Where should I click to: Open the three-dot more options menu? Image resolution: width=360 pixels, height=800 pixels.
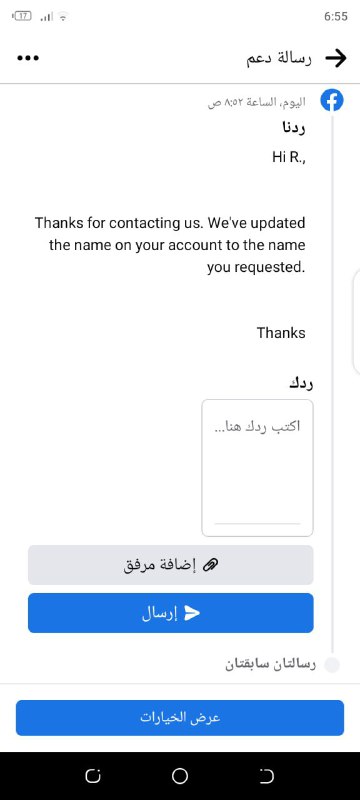click(x=28, y=58)
